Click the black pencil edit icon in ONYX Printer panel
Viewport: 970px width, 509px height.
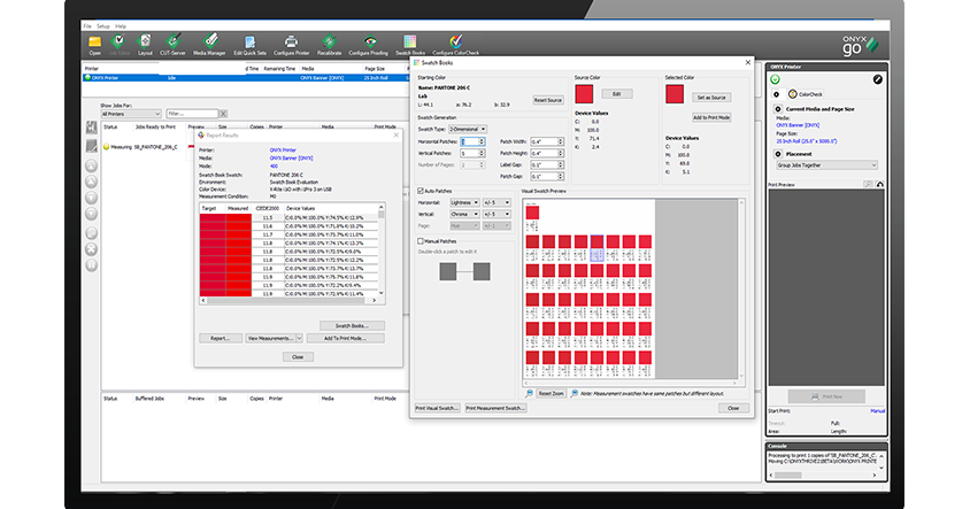coord(877,79)
